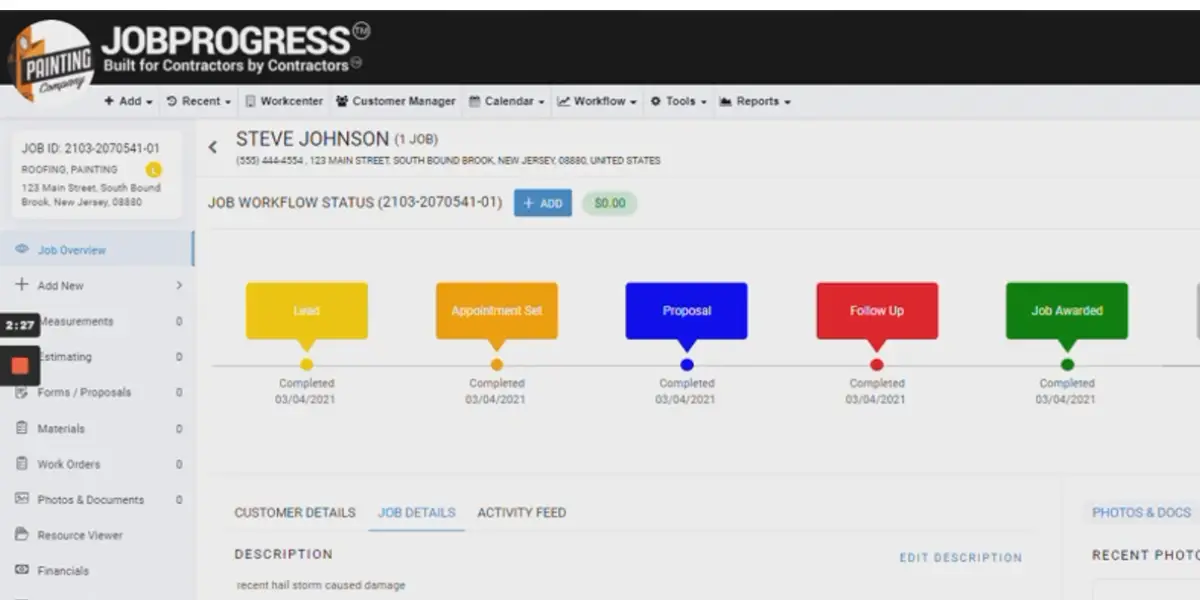Click the Resource Viewer folder icon

click(x=22, y=535)
